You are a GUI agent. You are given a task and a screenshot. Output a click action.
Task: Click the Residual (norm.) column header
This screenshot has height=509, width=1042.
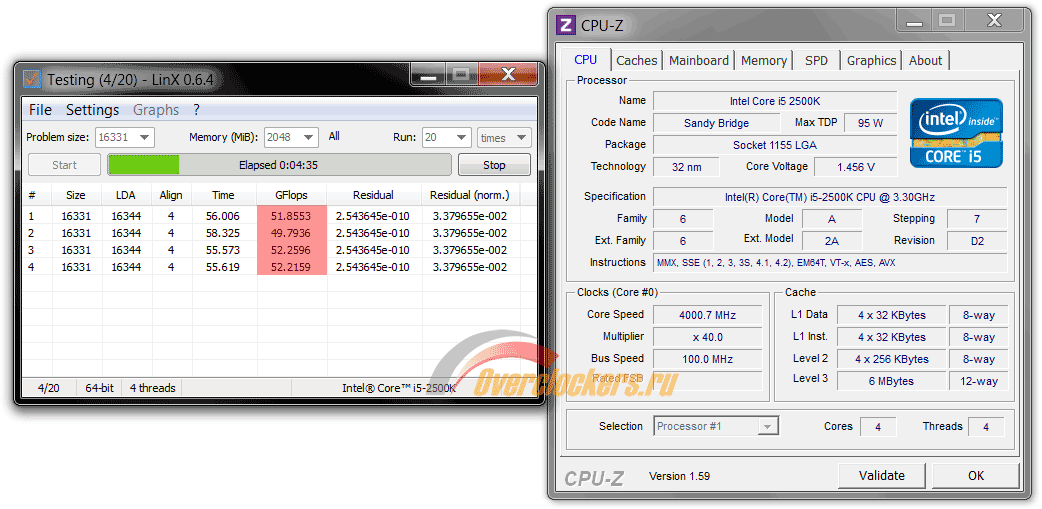pos(469,195)
